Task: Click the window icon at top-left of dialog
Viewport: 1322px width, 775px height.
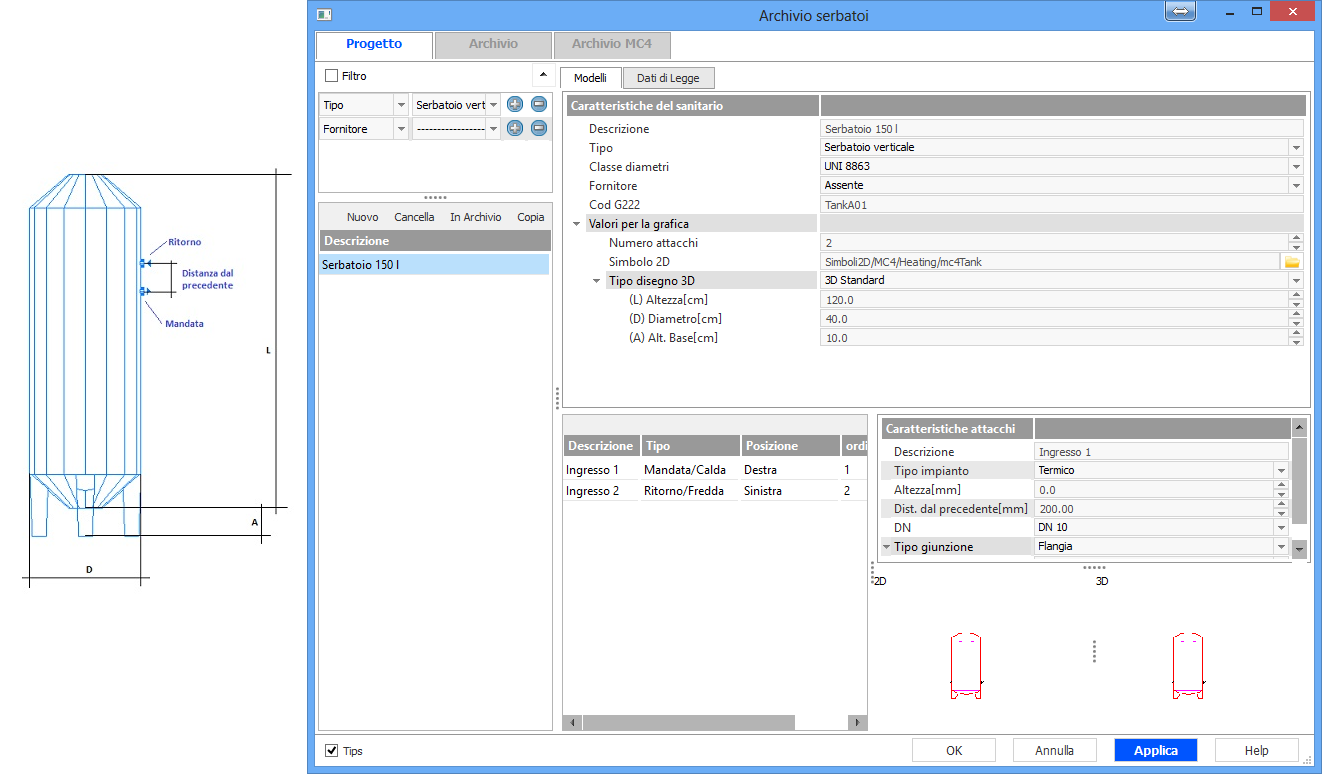Action: [323, 14]
